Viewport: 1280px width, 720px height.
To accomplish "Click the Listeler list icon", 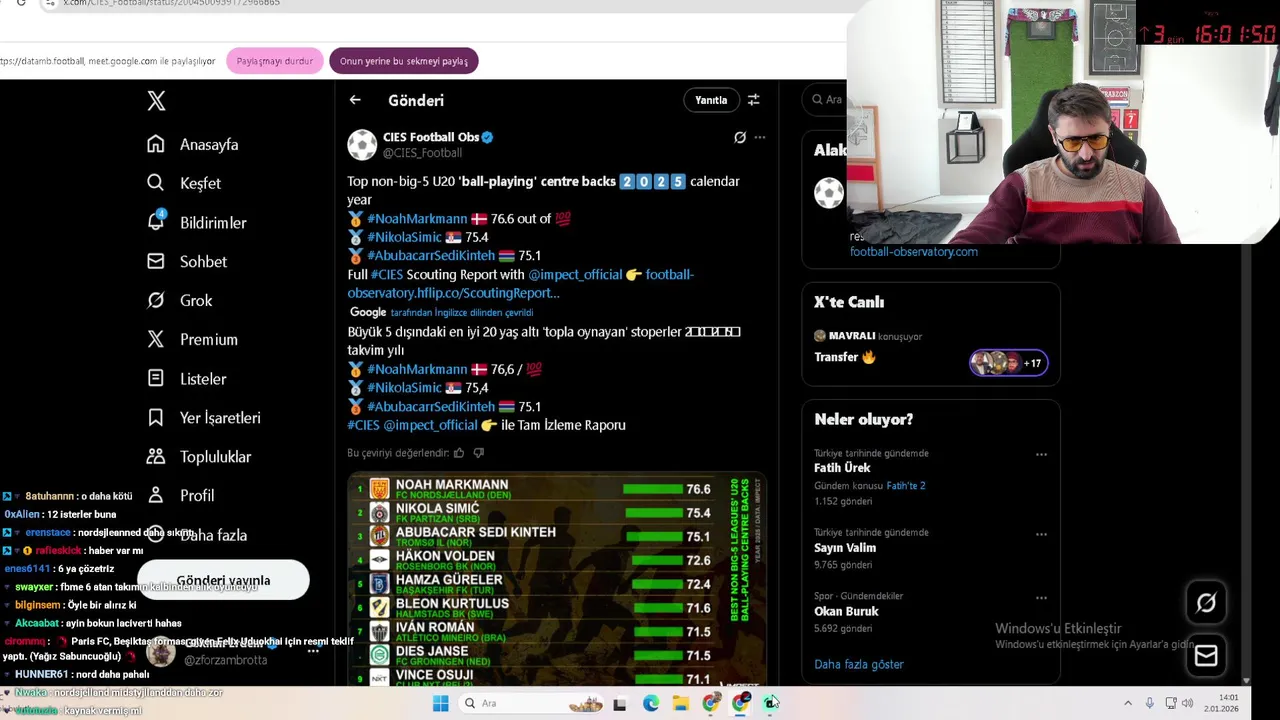I will (x=156, y=378).
